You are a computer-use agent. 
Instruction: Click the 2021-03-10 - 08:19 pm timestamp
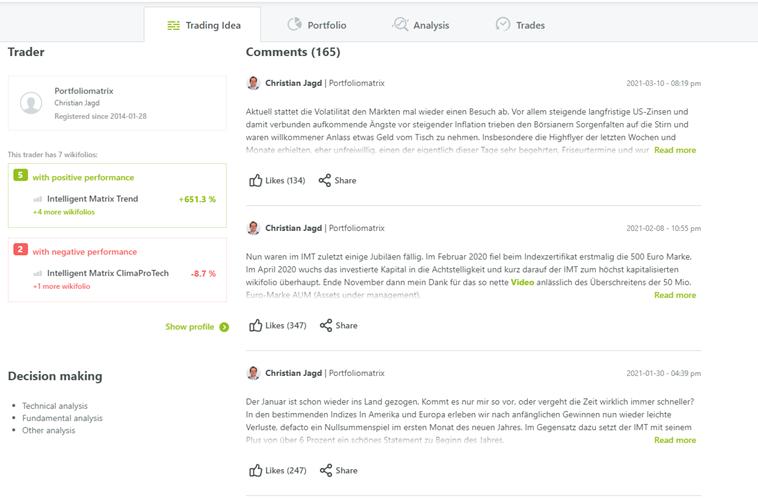663,83
